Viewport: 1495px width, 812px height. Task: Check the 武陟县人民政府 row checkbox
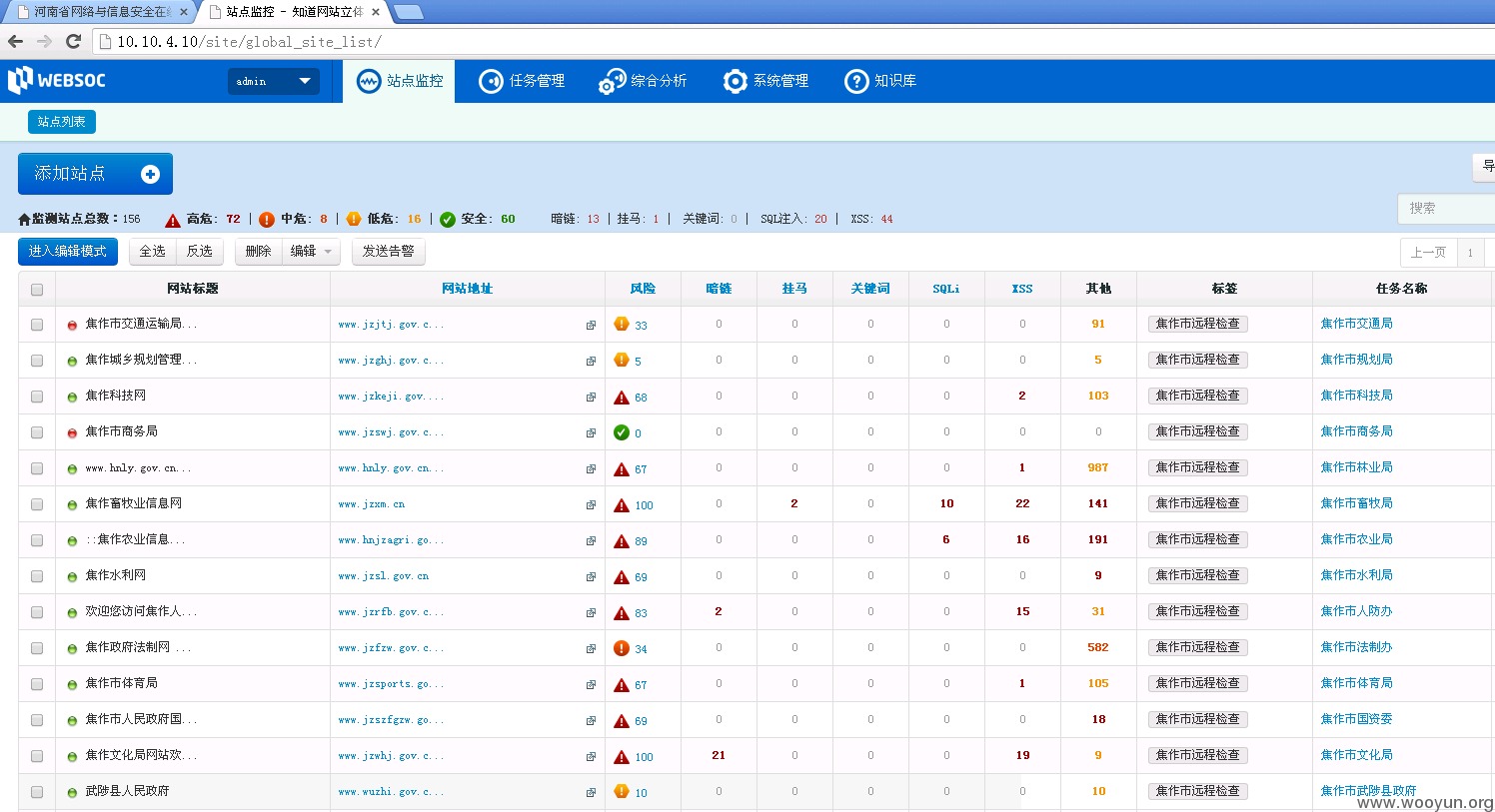pos(37,792)
